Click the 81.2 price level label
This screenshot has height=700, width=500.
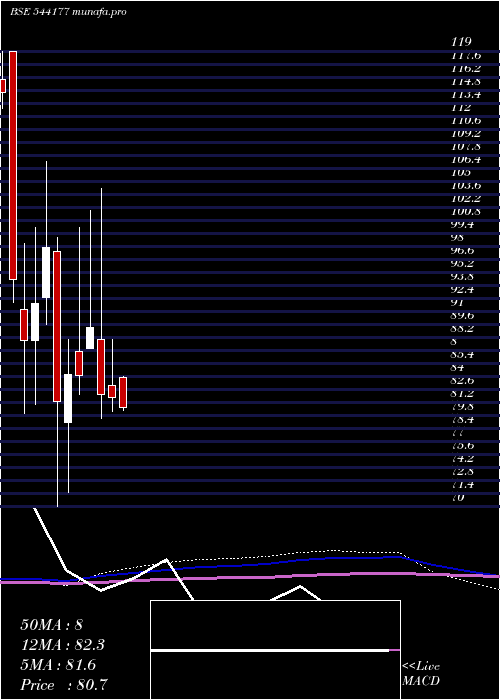[463, 392]
